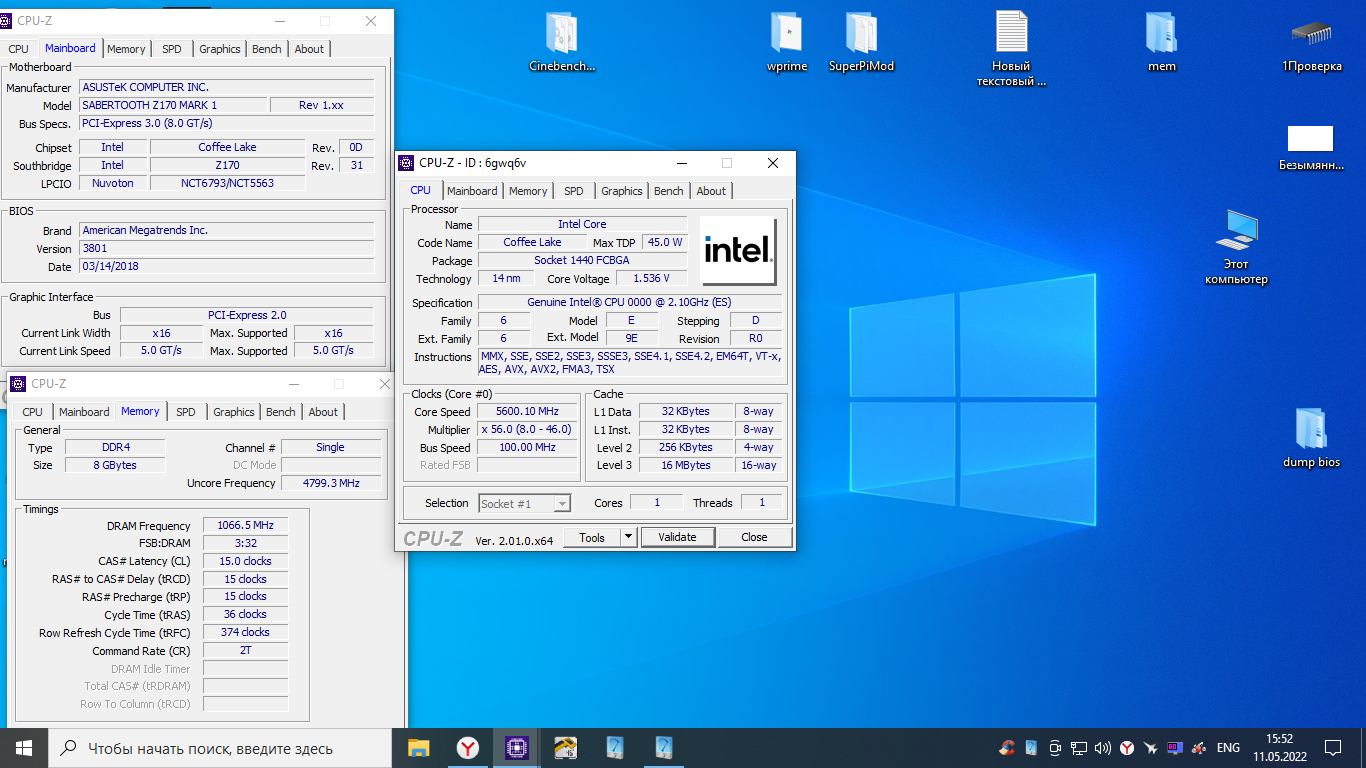
Task: Select Bench tab in the Mainboard window
Action: 267,49
